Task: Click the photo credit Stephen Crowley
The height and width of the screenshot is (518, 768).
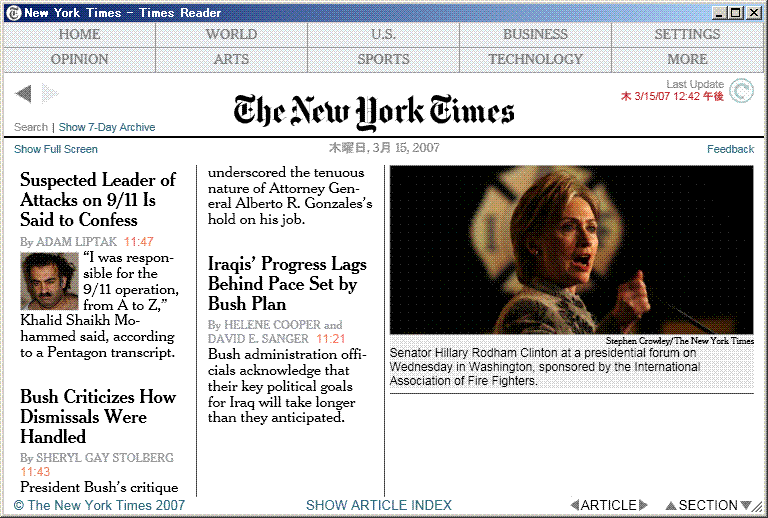Action: (679, 341)
